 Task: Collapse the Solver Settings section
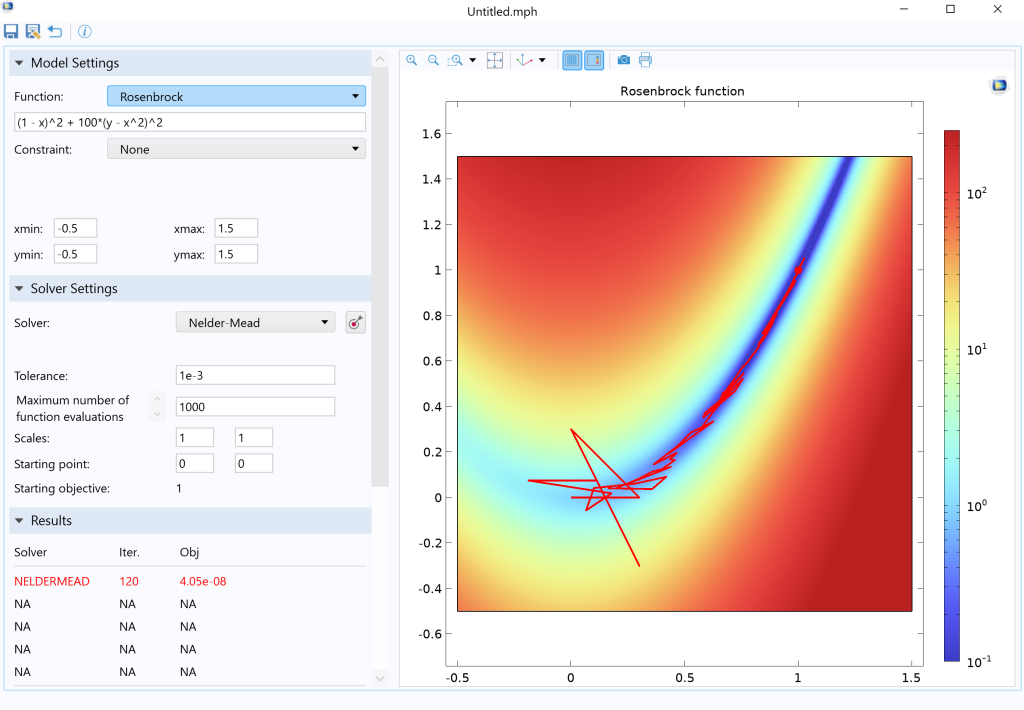(x=18, y=288)
